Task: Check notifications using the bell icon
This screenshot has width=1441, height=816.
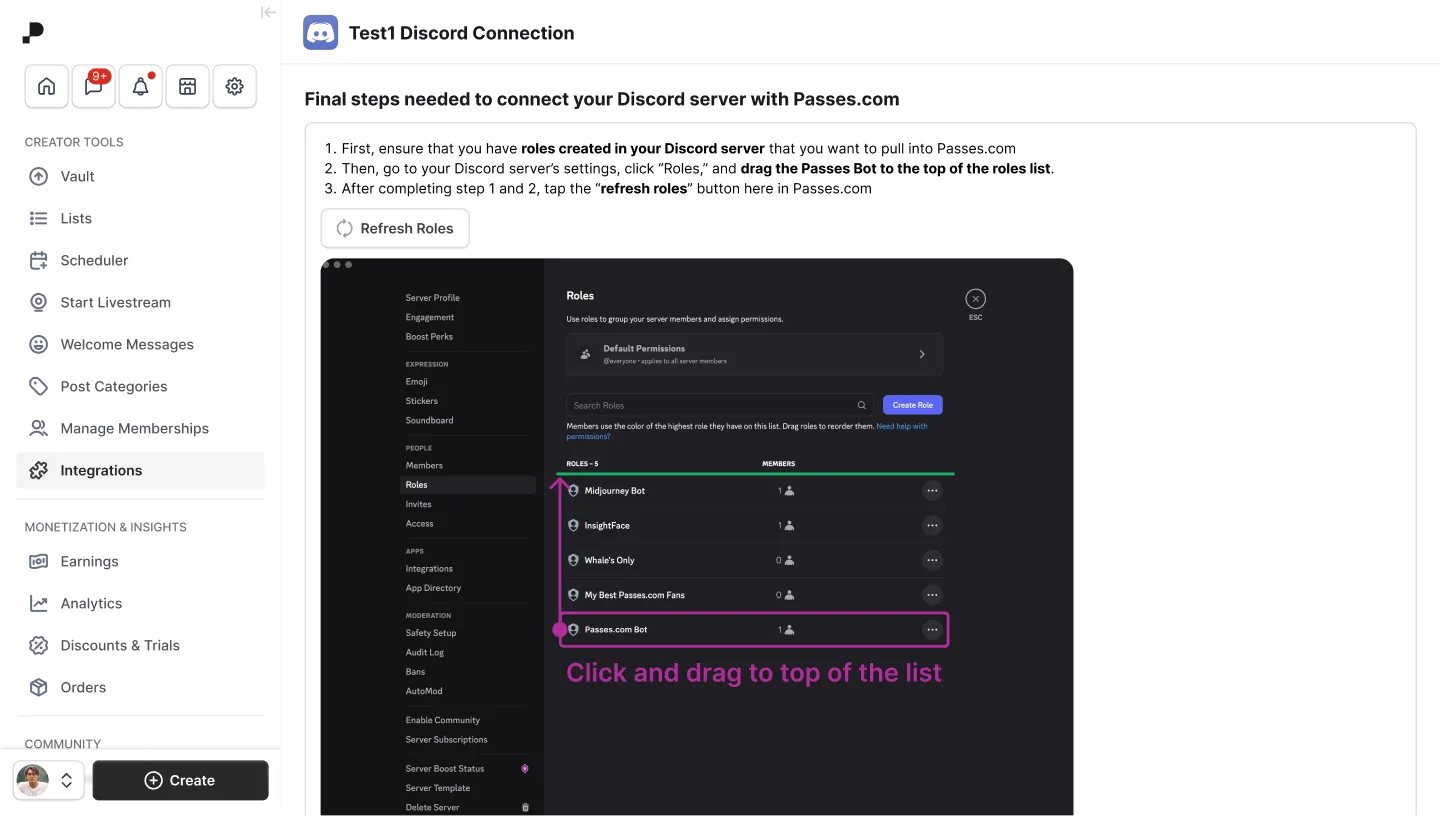Action: [x=140, y=86]
